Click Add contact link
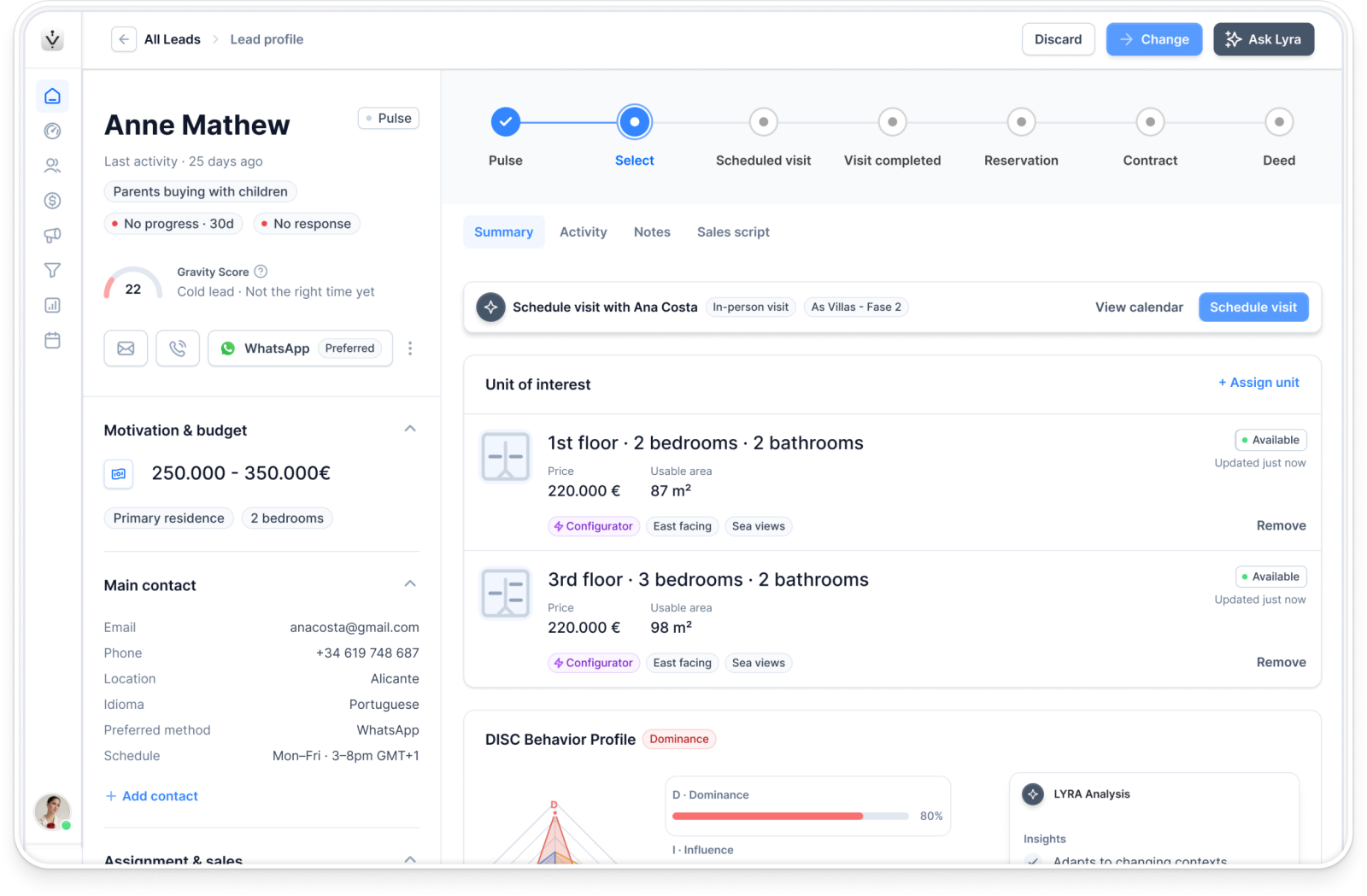 (x=151, y=796)
